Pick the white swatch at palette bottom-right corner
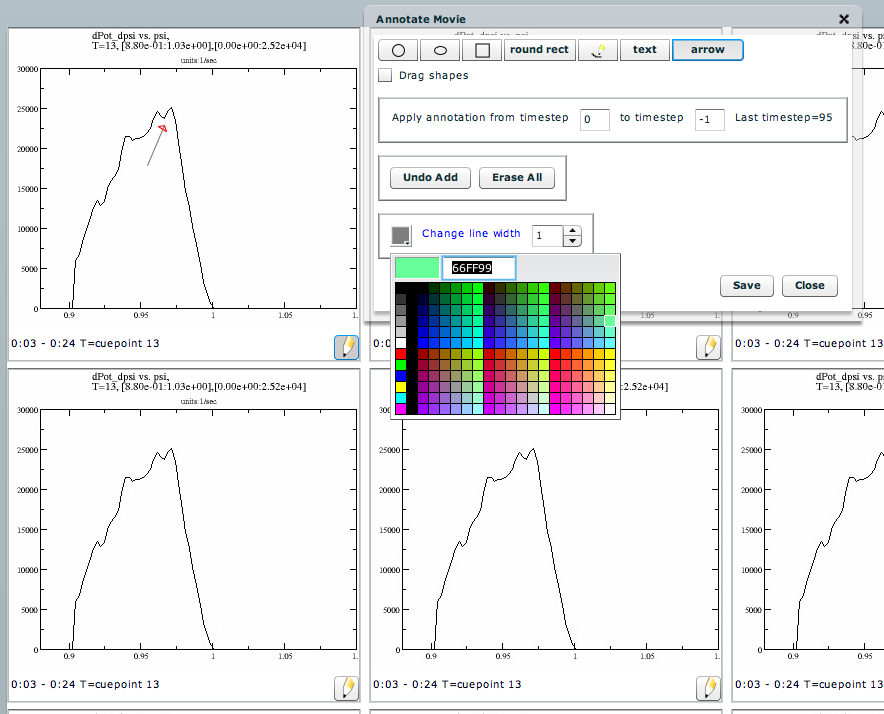This screenshot has width=884, height=714. pyautogui.click(x=610, y=409)
